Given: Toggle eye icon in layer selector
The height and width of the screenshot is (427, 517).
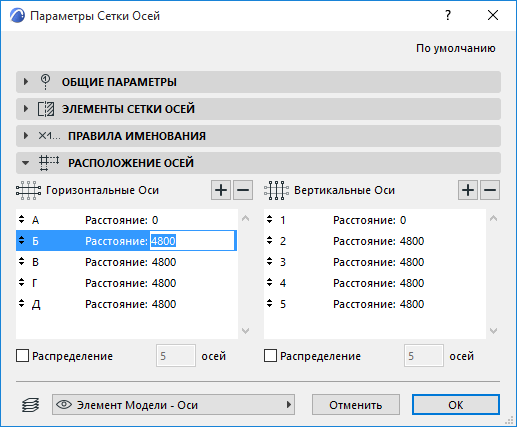Looking at the screenshot, I should pos(64,405).
